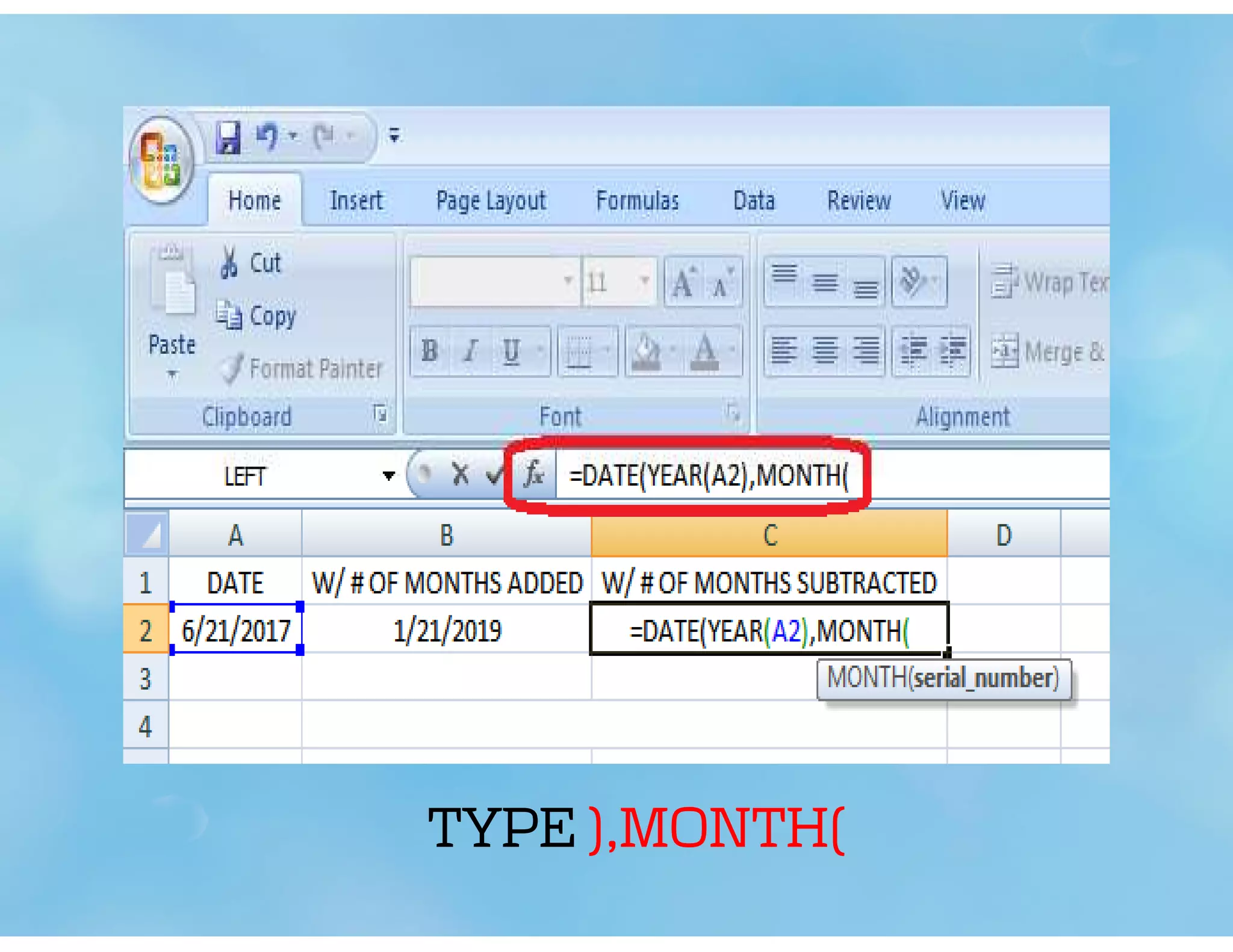Click the Increase Font Size icon
This screenshot has width=1233, height=952.
click(x=683, y=282)
